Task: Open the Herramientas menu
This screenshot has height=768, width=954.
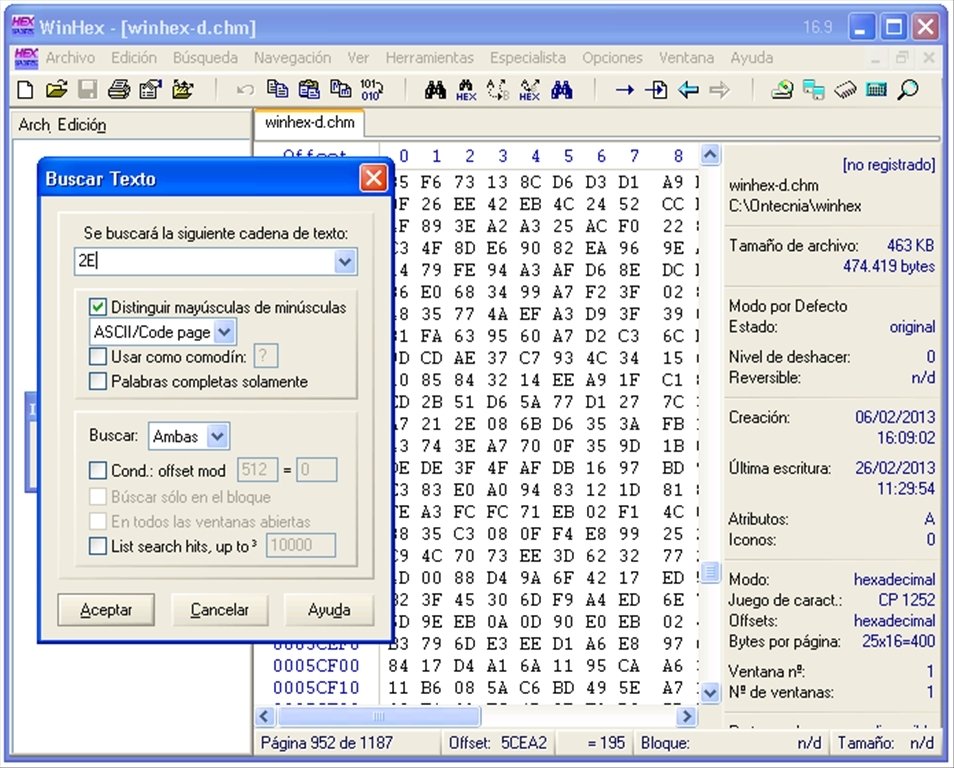Action: point(430,57)
